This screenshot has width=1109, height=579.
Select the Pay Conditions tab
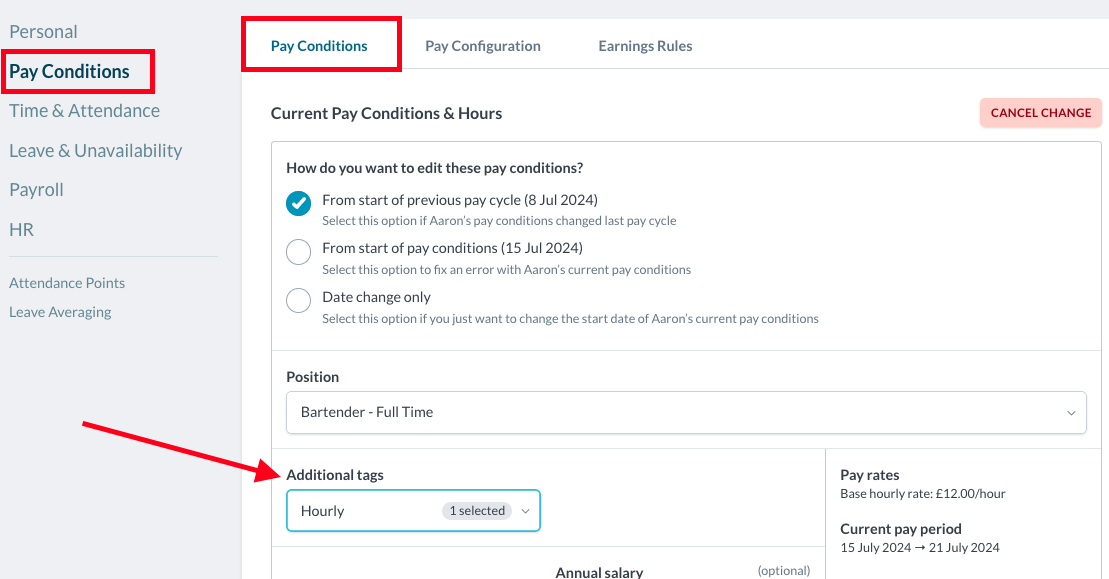319,46
